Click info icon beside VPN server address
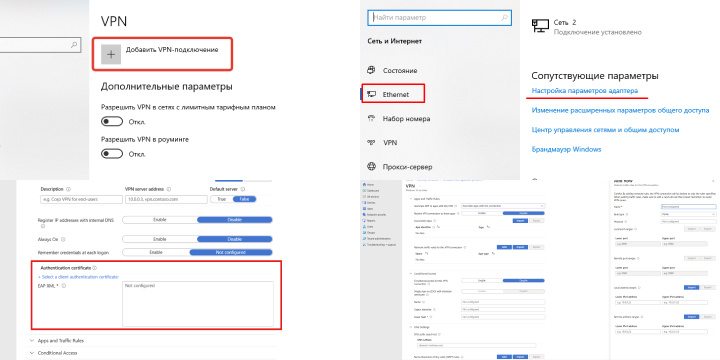The width and height of the screenshot is (720, 360). (169, 189)
